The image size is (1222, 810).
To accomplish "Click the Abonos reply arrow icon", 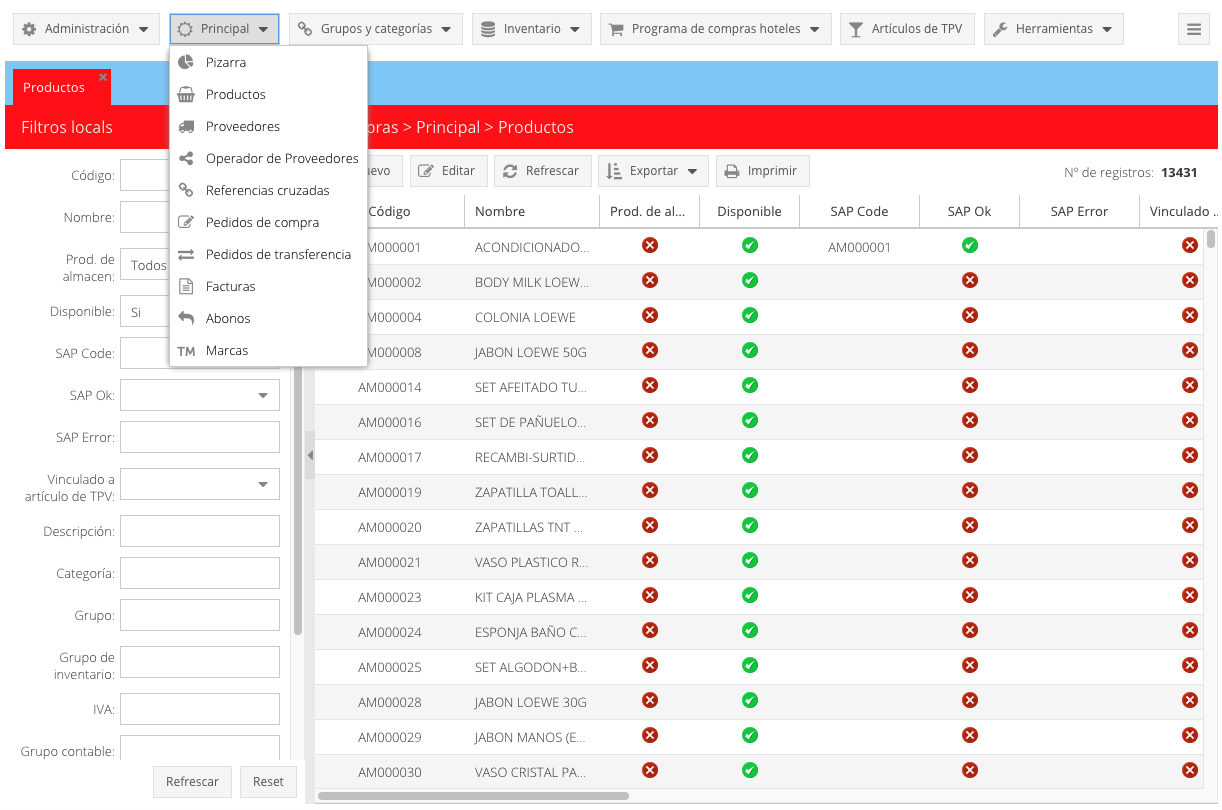I will coord(186,318).
